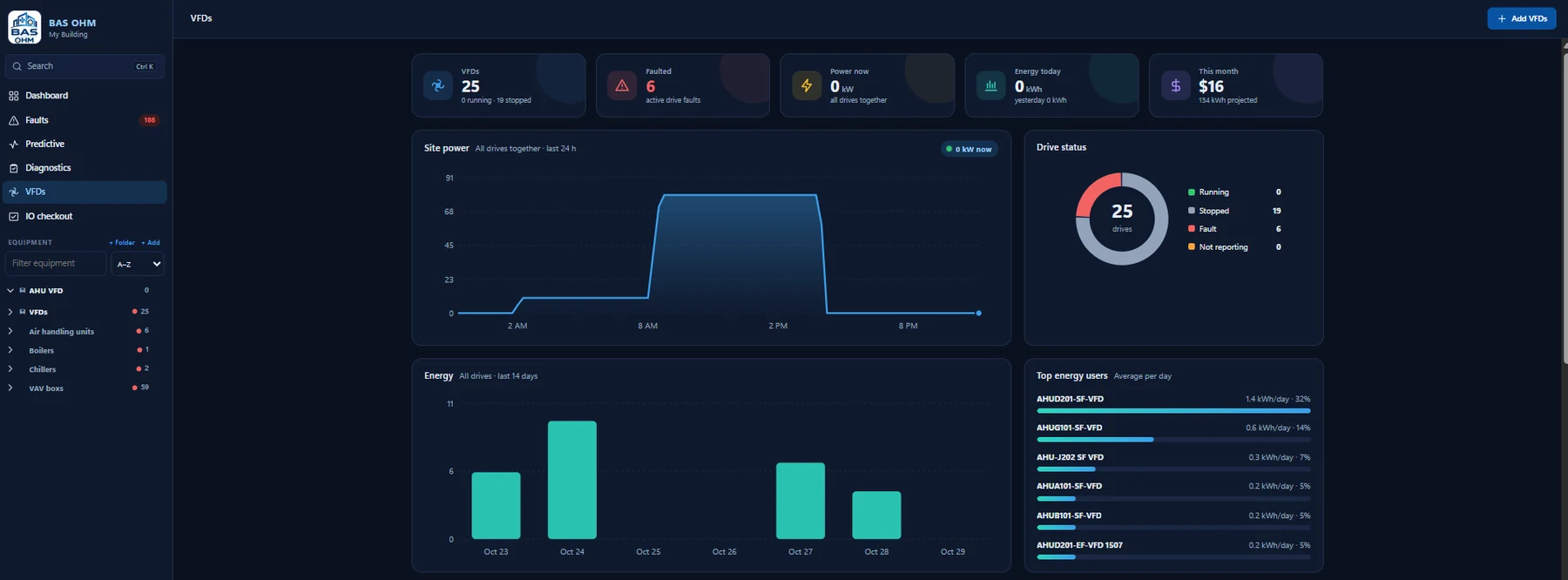Click the AHU-J202 SF VFD usage bar
1568x580 pixels.
click(x=1173, y=469)
